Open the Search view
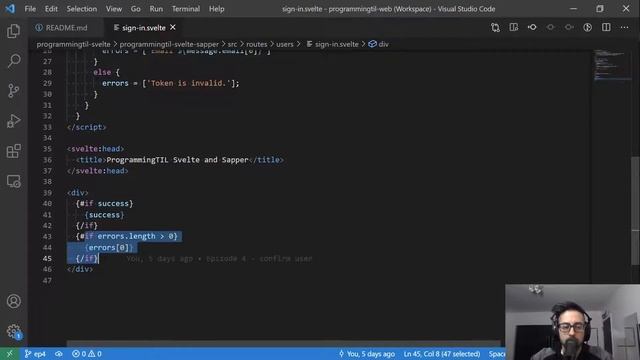The image size is (640, 360). tap(13, 61)
